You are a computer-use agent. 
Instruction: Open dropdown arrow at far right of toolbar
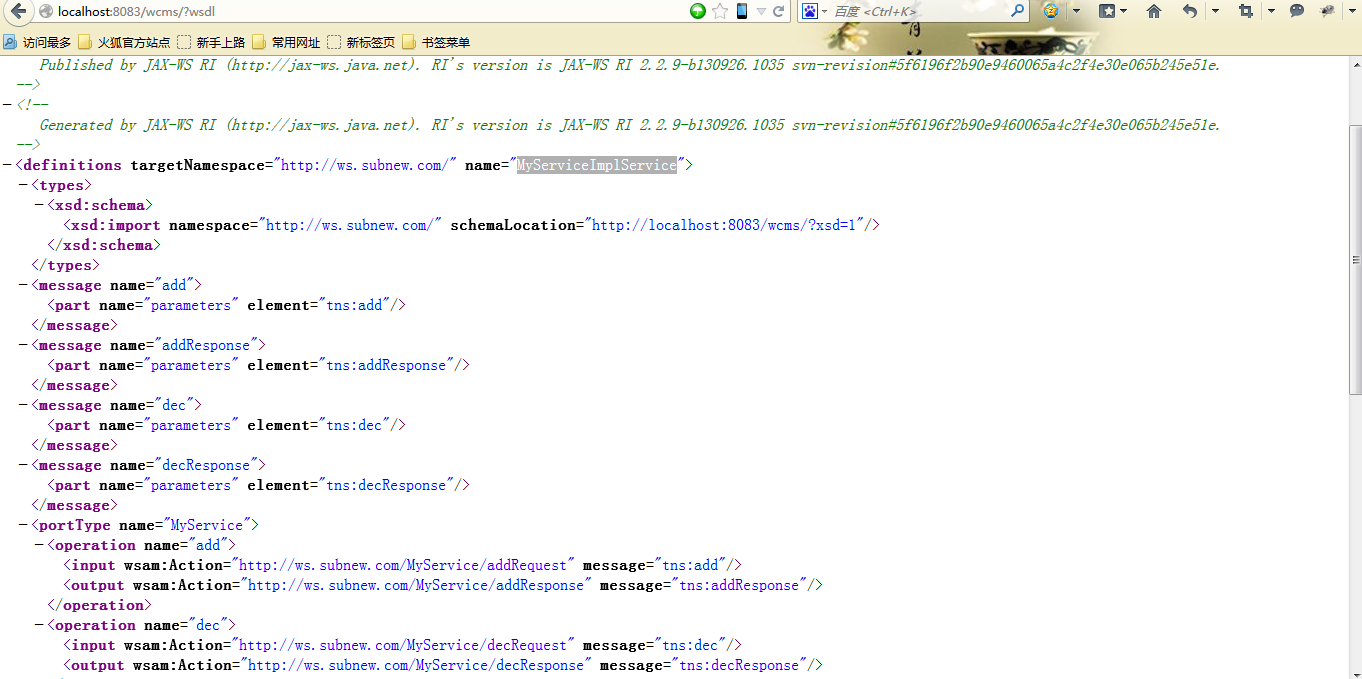click(x=1352, y=12)
